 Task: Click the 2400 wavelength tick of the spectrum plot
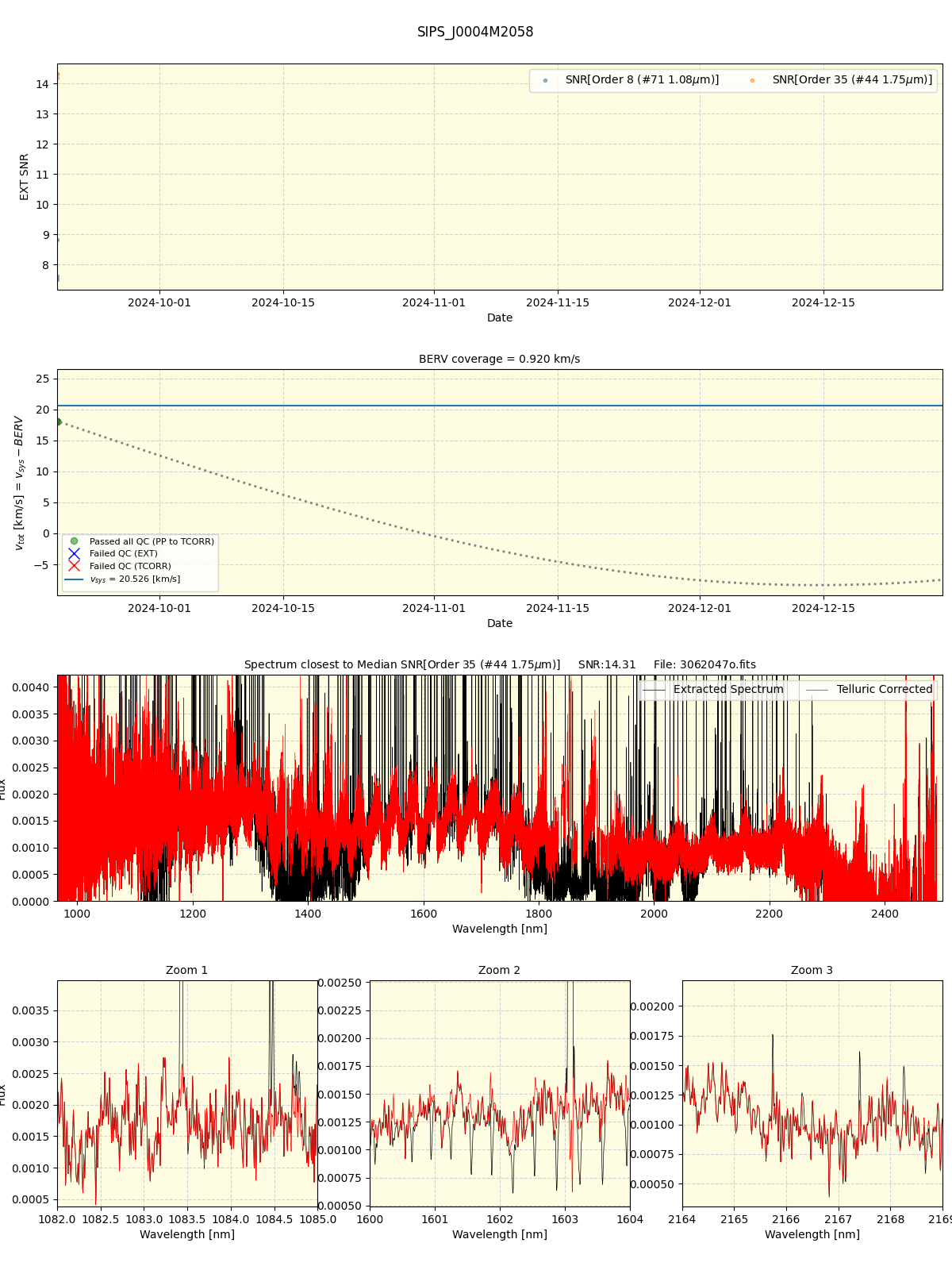tap(885, 914)
